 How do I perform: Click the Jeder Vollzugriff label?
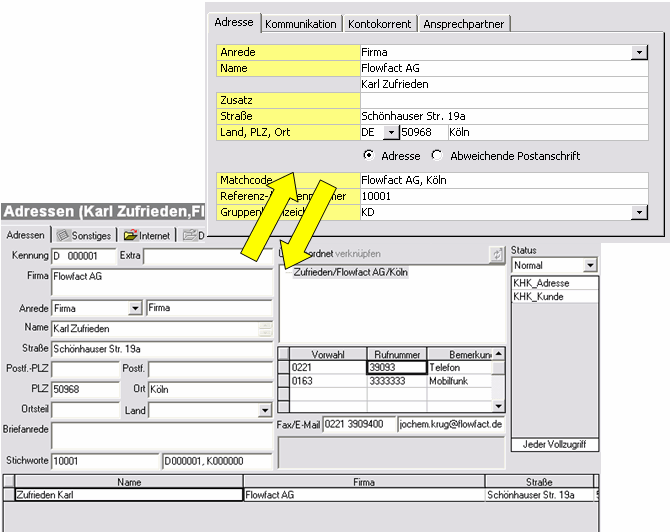click(555, 444)
